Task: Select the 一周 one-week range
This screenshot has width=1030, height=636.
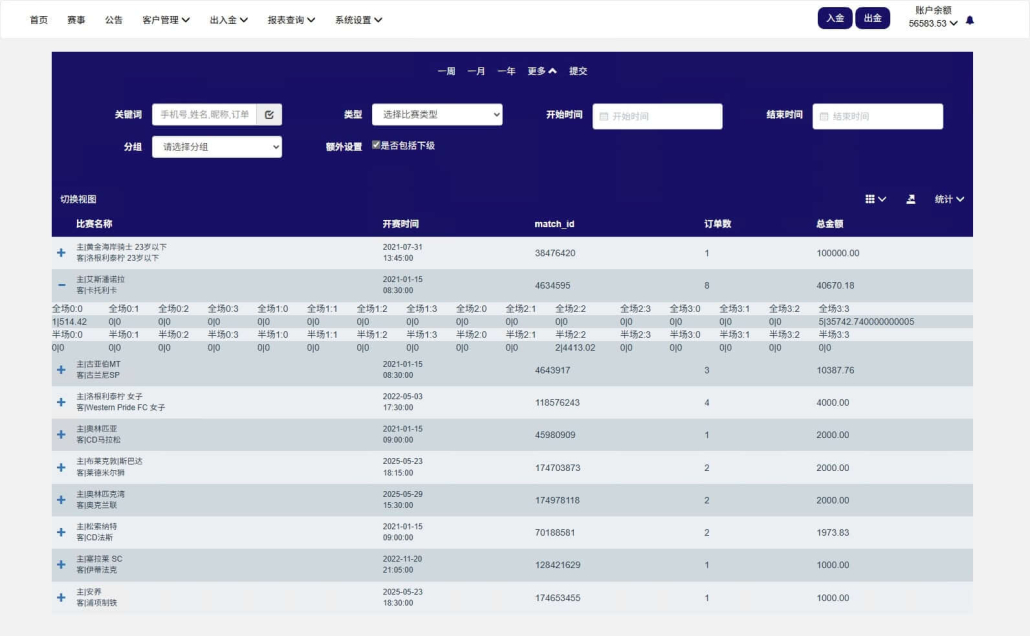Action: click(446, 71)
